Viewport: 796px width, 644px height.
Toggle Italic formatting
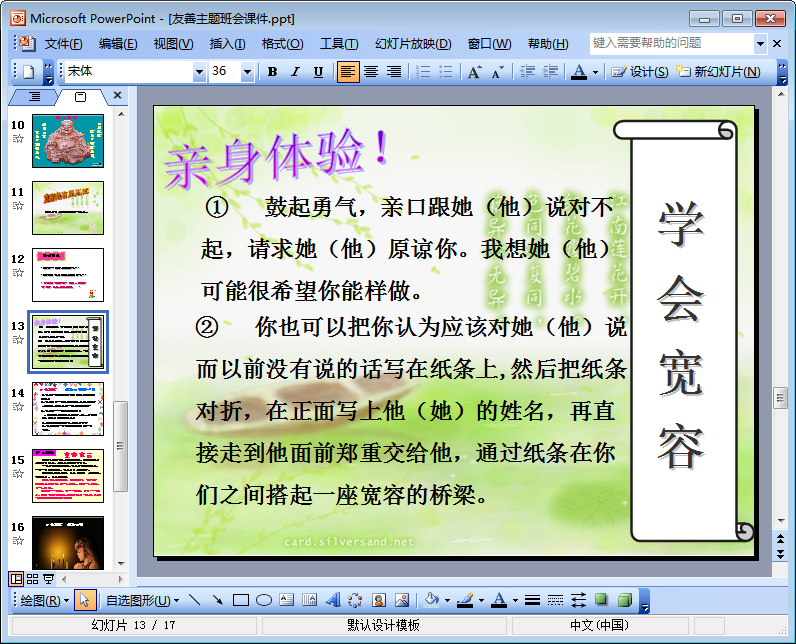click(295, 72)
